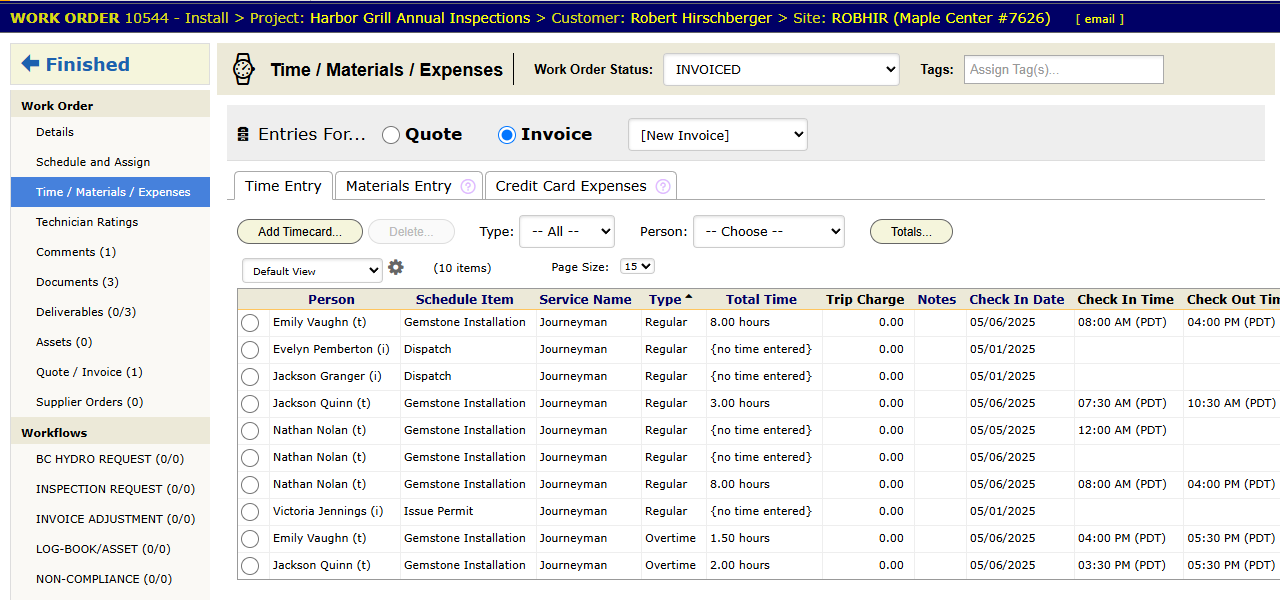Sort by Total Time column header
1280x600 pixels.
[761, 299]
